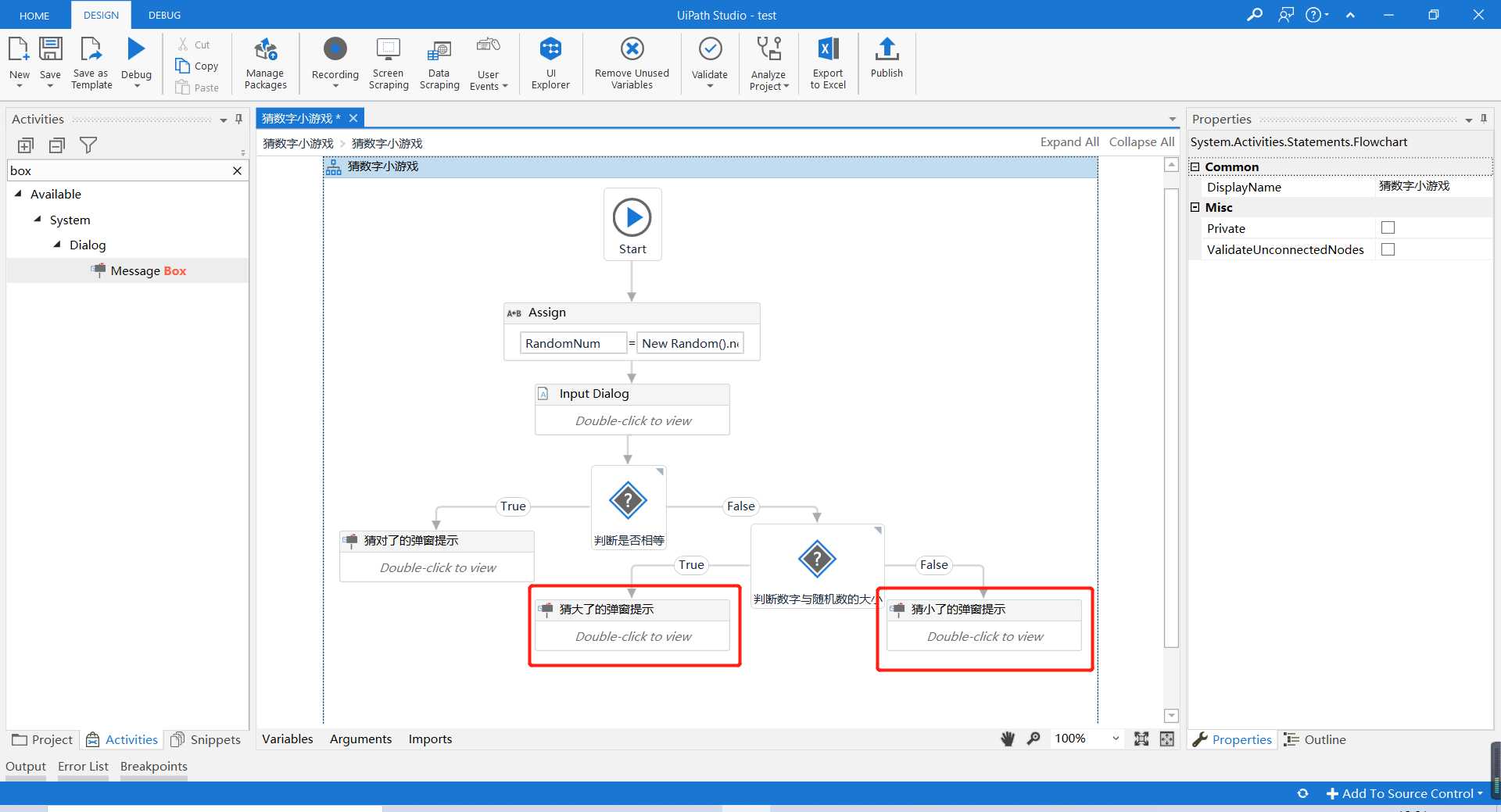The image size is (1501, 812).
Task: Click the activities search field
Action: click(119, 170)
